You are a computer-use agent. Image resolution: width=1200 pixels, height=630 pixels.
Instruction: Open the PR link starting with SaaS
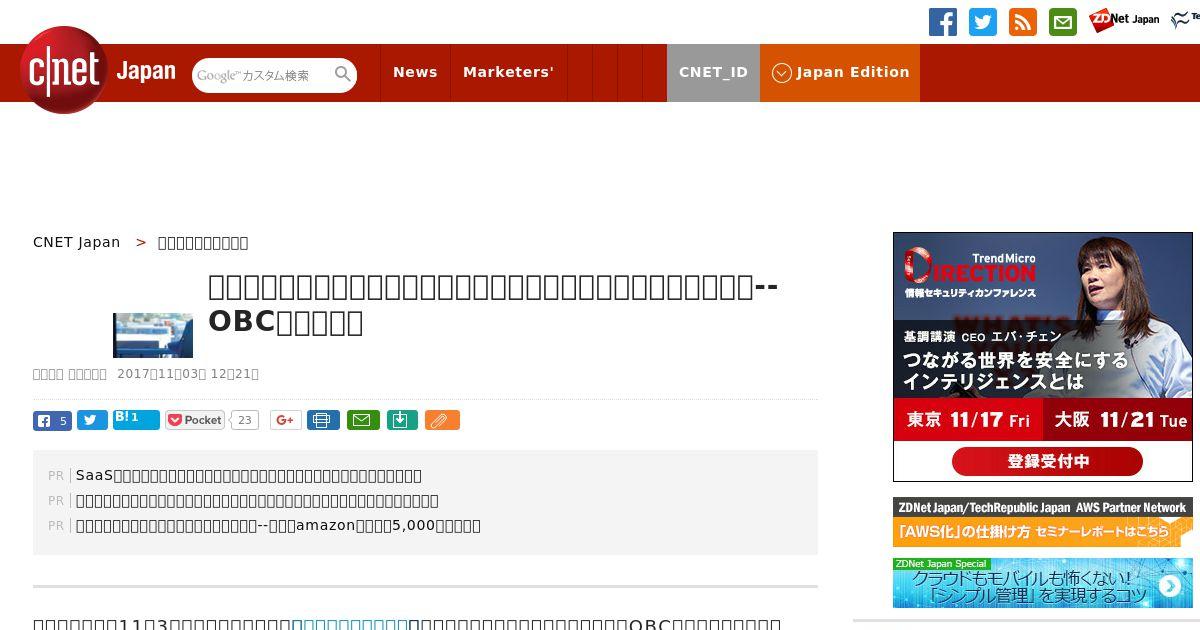pyautogui.click(x=249, y=475)
